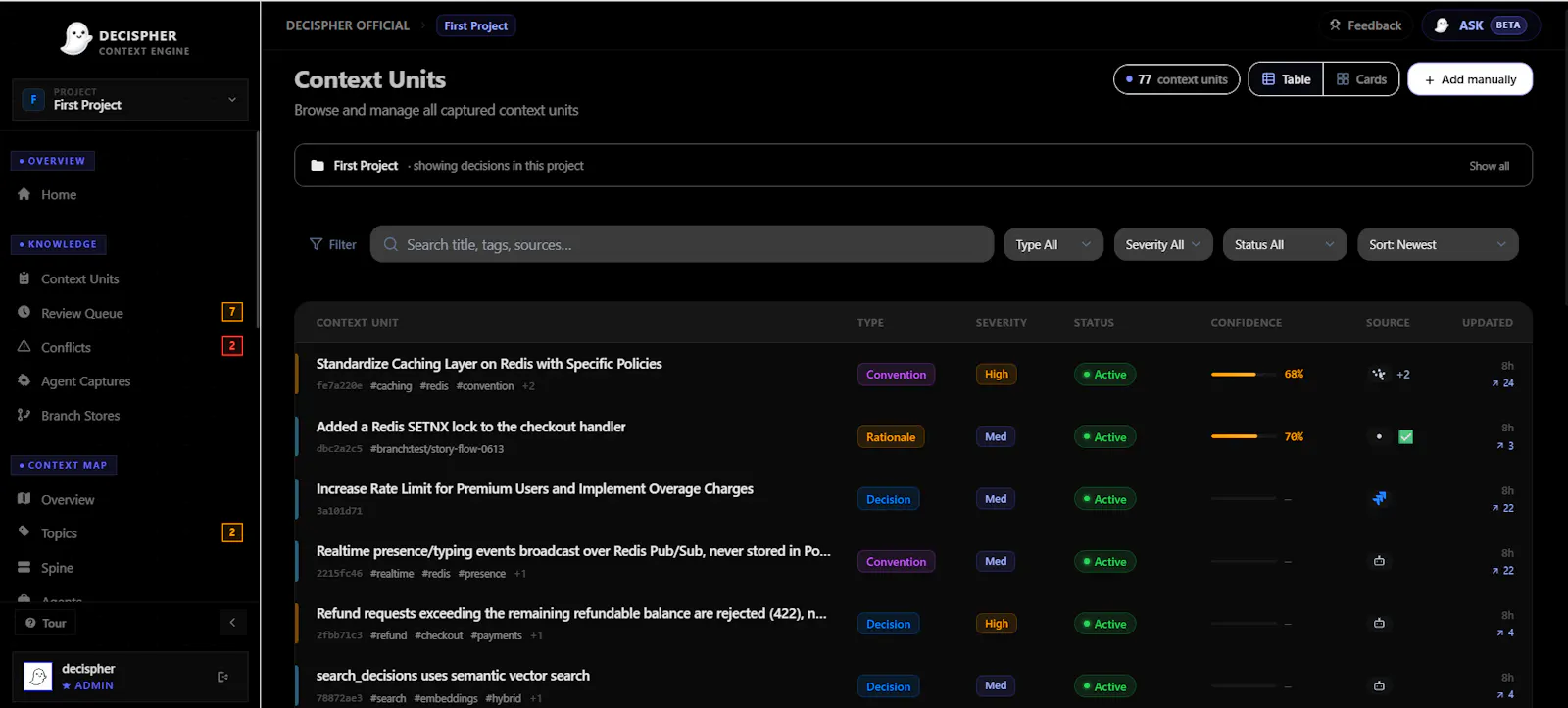
Task: Click the +2 more tags in Caching row
Action: [x=528, y=386]
